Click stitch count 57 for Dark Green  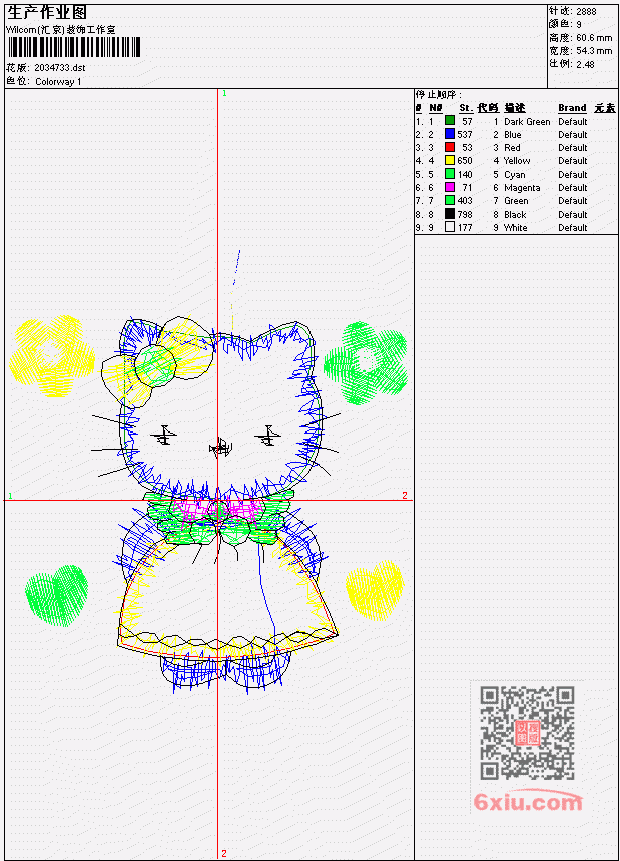(x=467, y=121)
